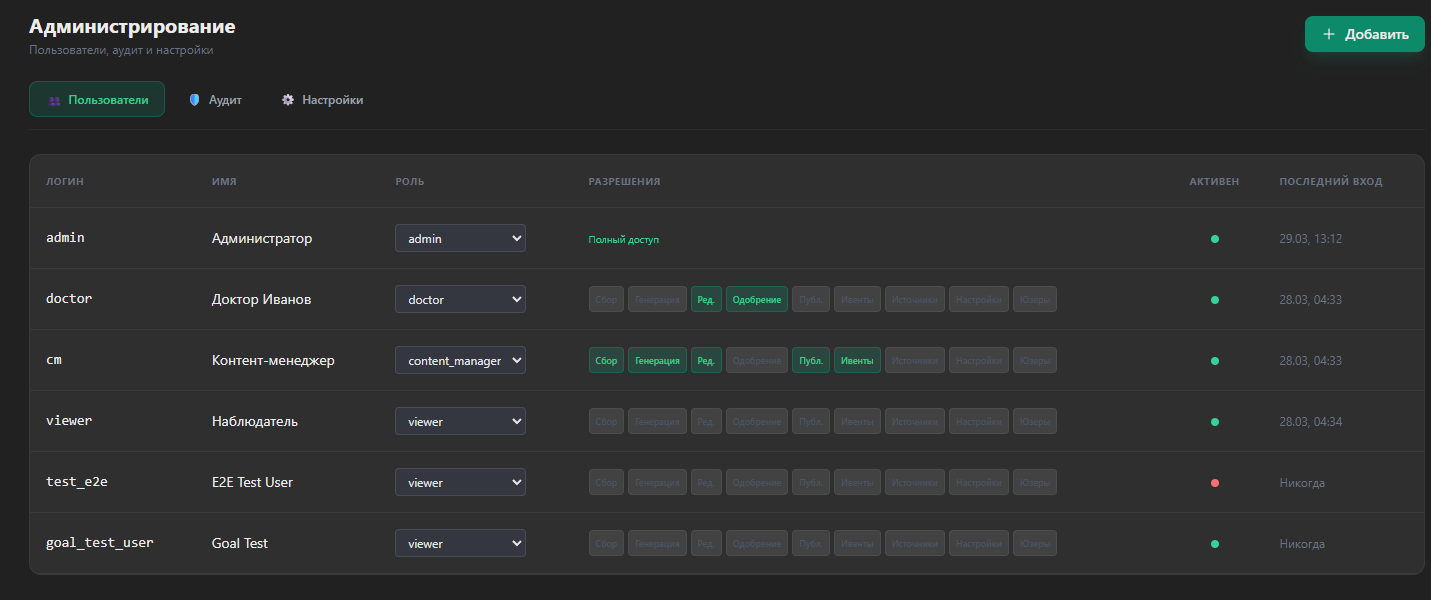This screenshot has height=600, width=1431.
Task: Open content_manager role dropdown for cm
Action: [x=460, y=361]
